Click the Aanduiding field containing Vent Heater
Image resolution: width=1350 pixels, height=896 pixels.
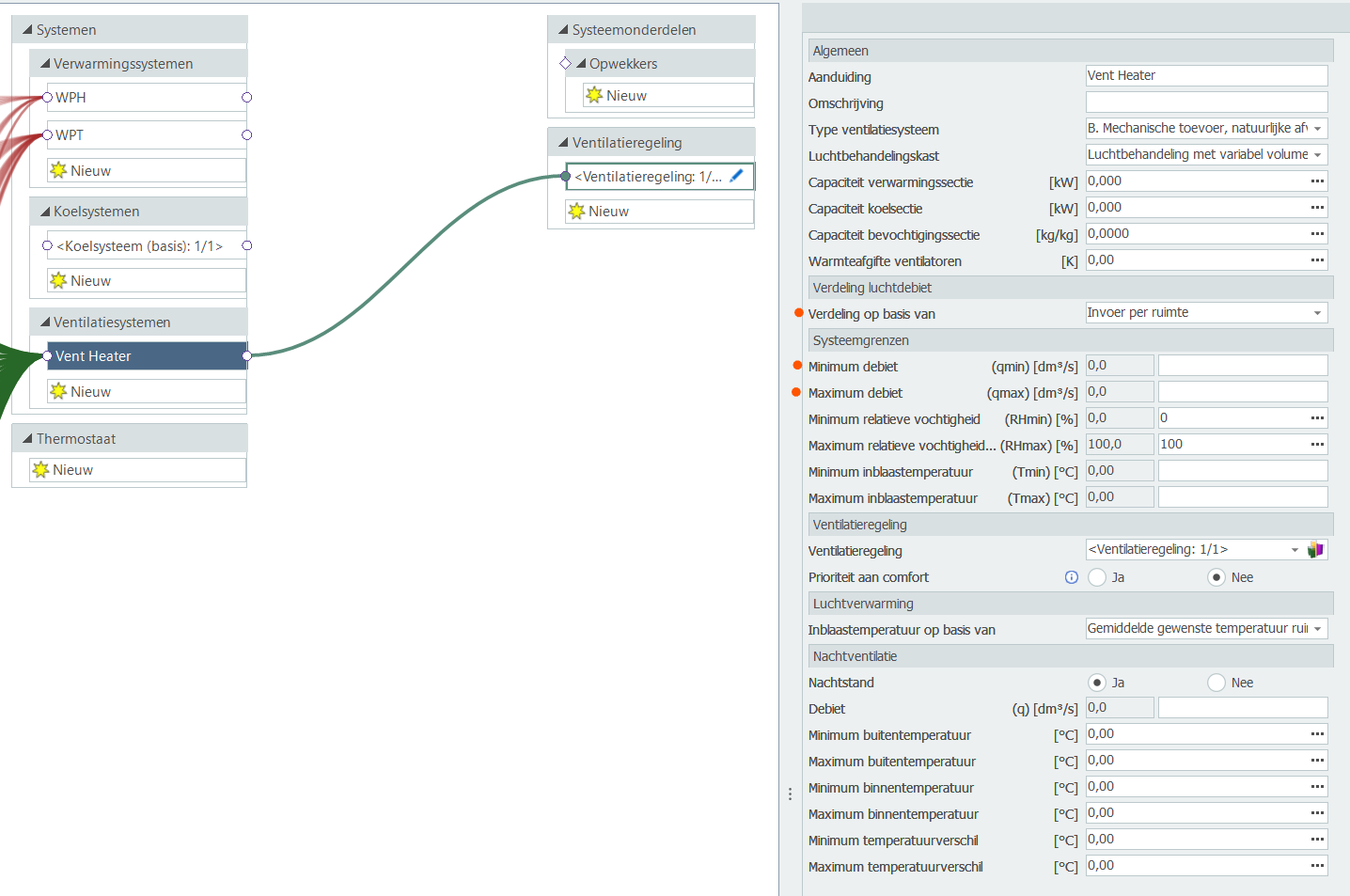[x=1206, y=76]
